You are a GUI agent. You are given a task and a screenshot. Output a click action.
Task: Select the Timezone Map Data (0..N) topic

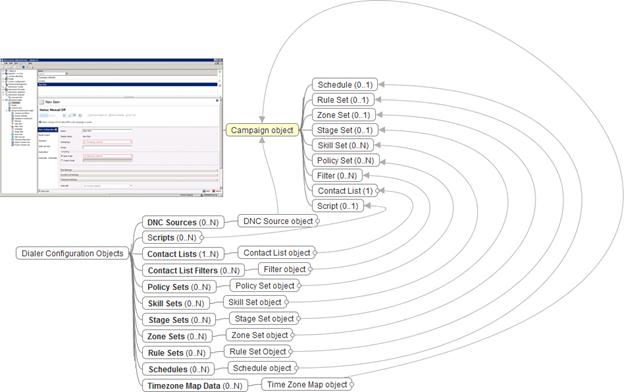(195, 386)
